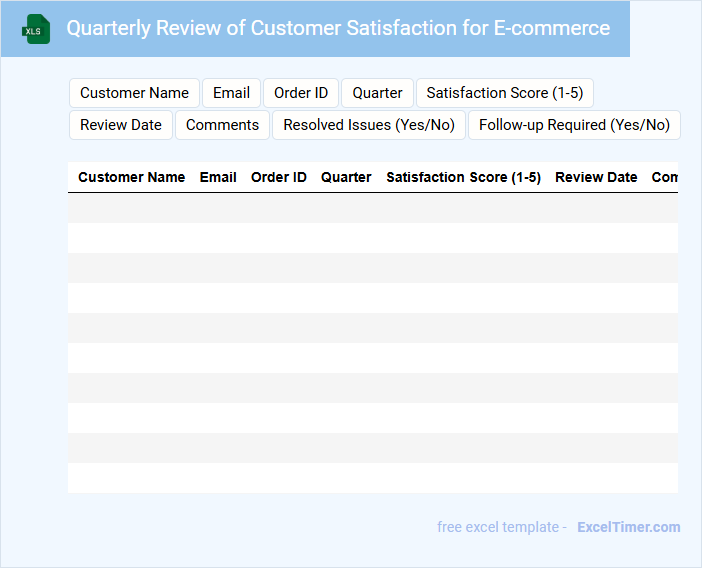Click the Customer Name column header

click(x=131, y=177)
